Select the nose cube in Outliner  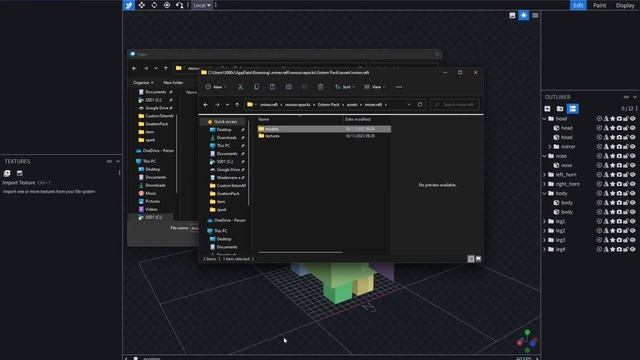[x=566, y=165]
